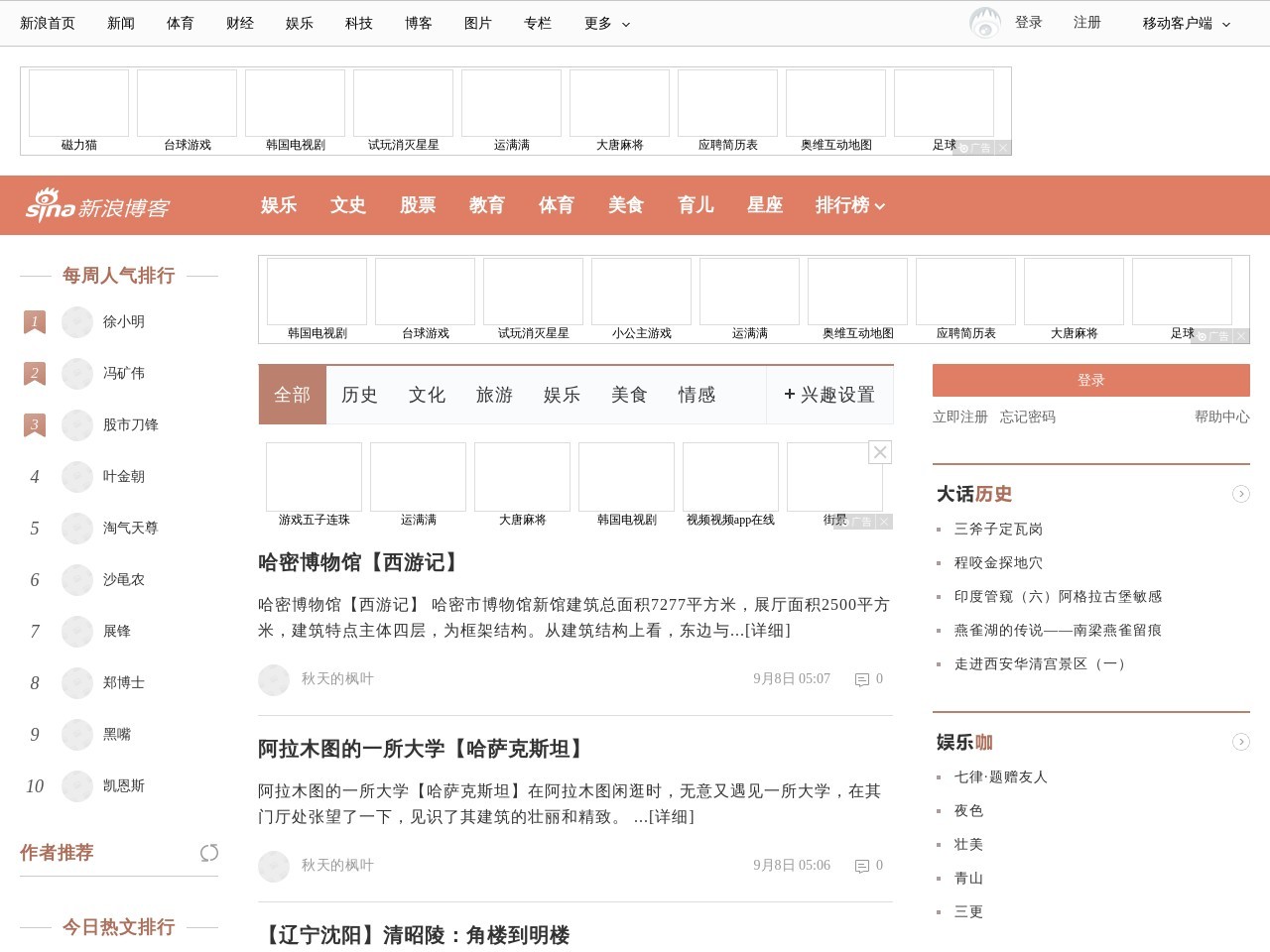Refresh the 作者推荐 list
This screenshot has width=1270, height=952.
209,853
